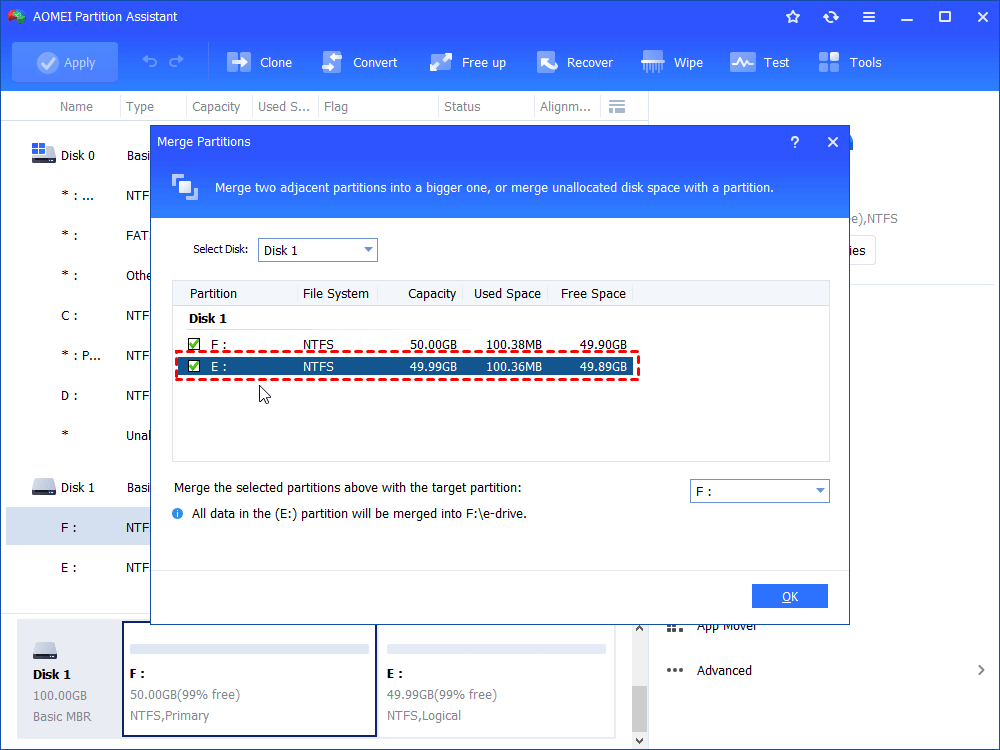This screenshot has width=1000, height=750.
Task: Uncheck the E: partition checkbox
Action: point(194,366)
